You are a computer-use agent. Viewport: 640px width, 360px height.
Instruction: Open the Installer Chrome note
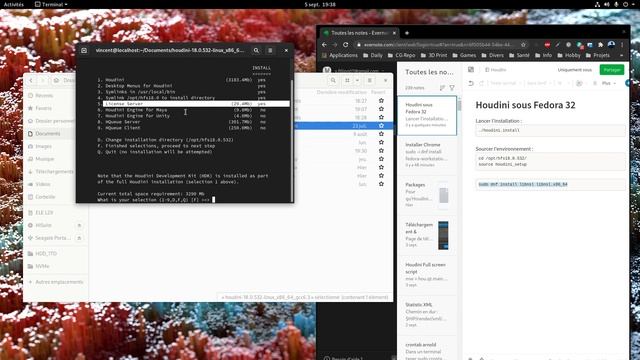(427, 155)
